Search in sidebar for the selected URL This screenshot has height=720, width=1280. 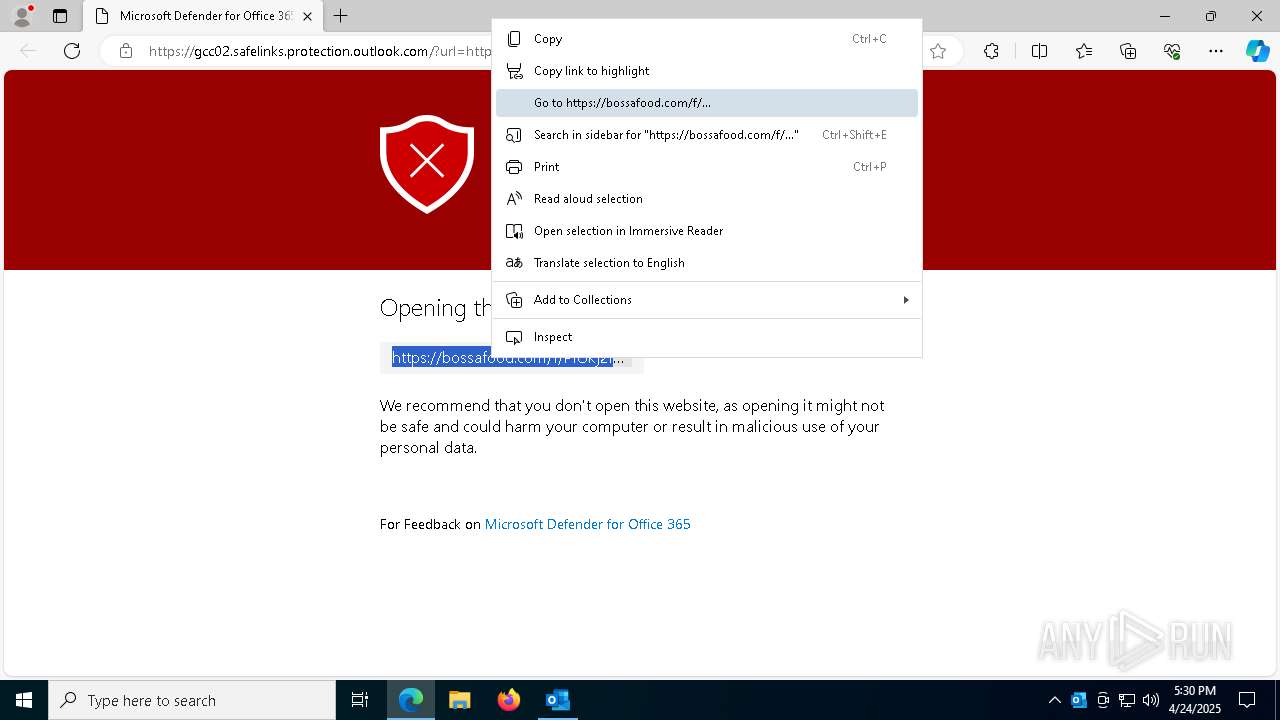(x=707, y=135)
